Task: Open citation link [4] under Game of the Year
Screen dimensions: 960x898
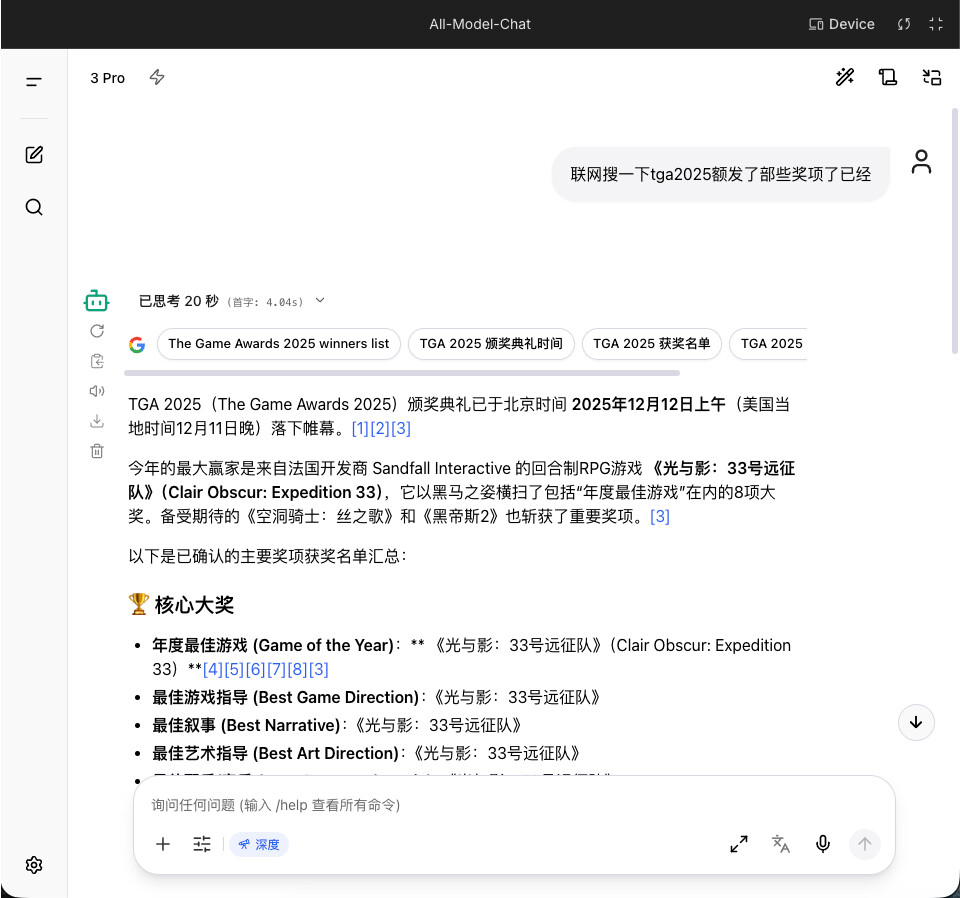Action: [x=212, y=670]
